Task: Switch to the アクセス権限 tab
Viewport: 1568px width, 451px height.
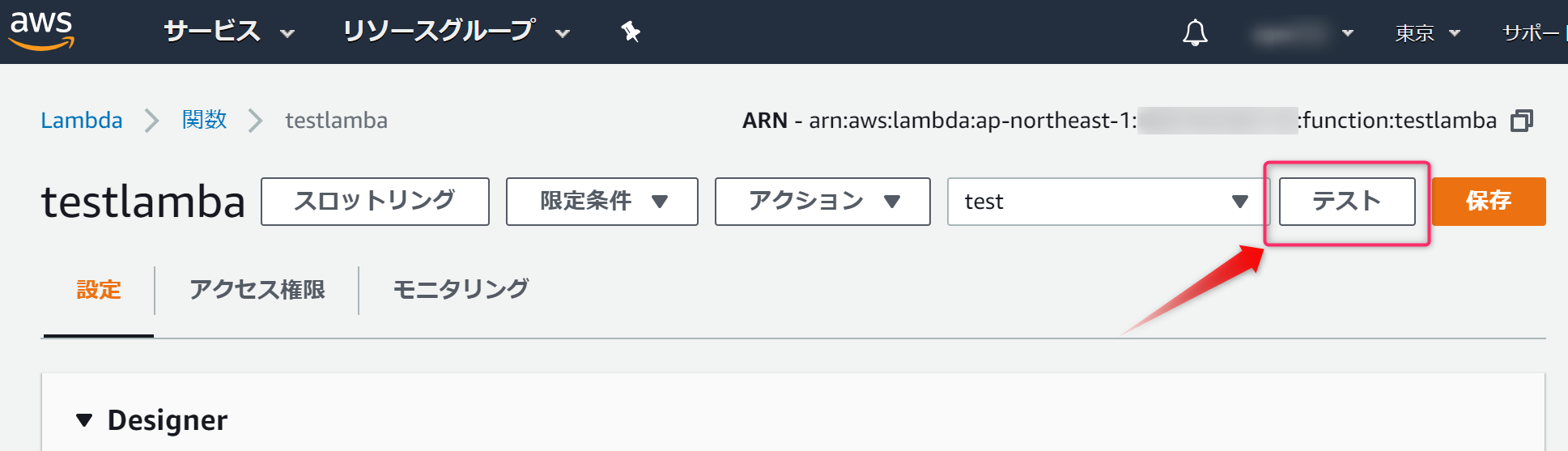Action: click(257, 290)
